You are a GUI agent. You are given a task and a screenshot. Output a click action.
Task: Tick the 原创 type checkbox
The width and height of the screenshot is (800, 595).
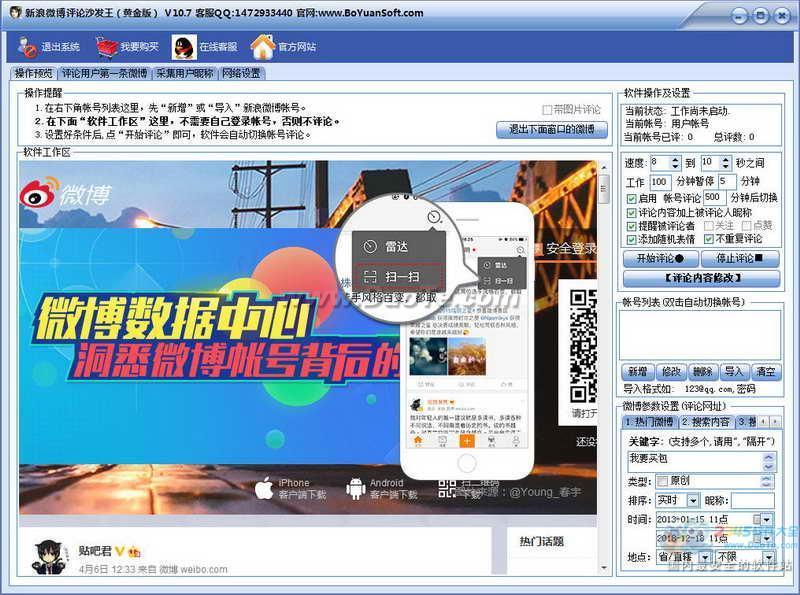(663, 481)
